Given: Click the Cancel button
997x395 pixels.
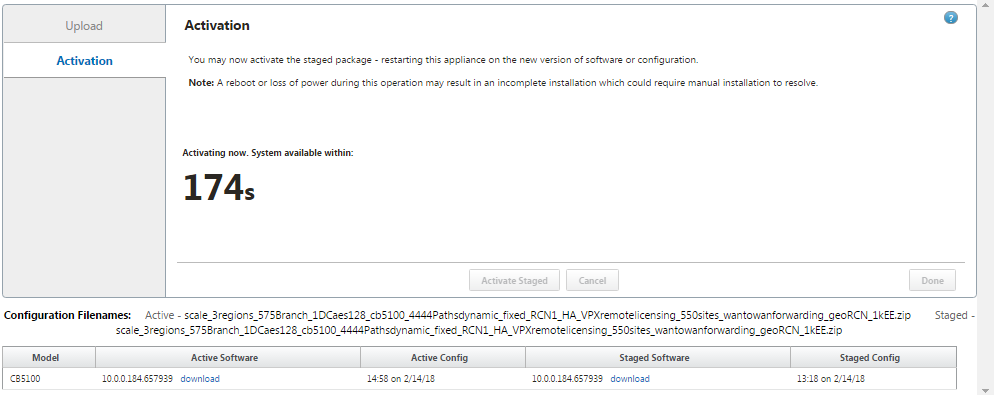Looking at the screenshot, I should tap(592, 281).
